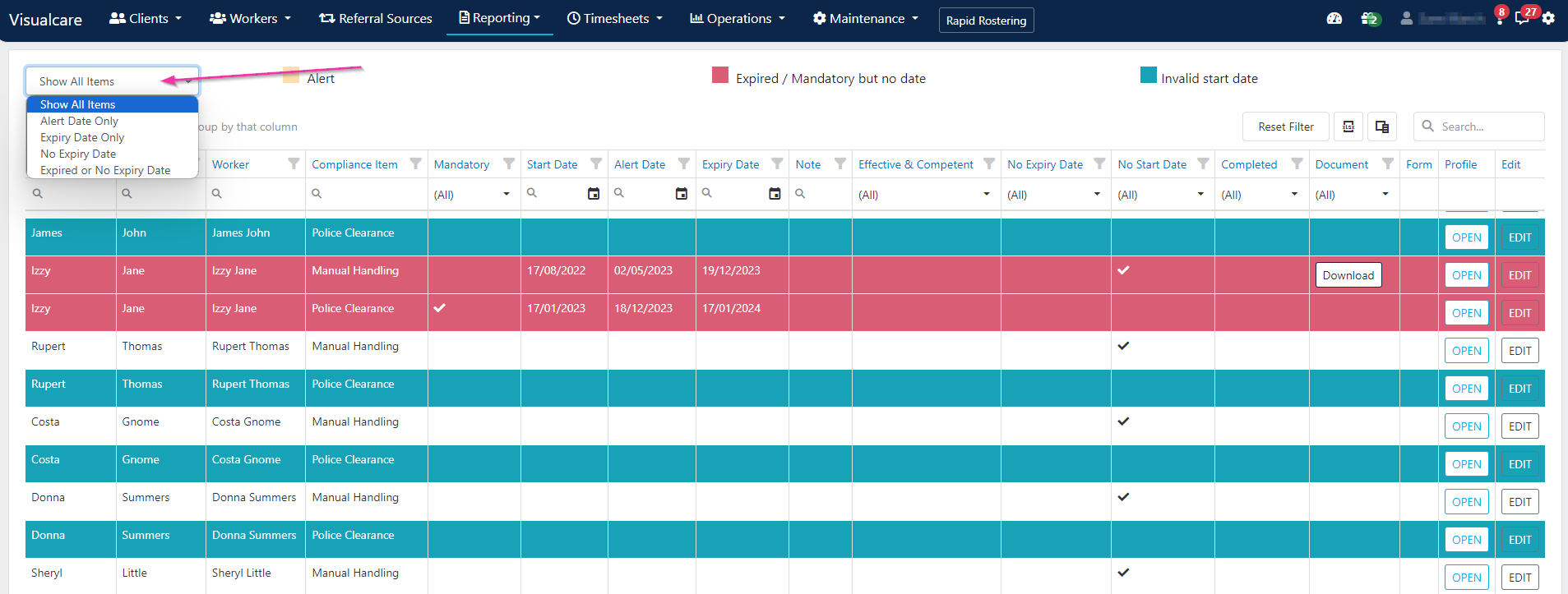Click No Start Date checkmark for Izzy Jane Manual Handling

tap(1123, 270)
